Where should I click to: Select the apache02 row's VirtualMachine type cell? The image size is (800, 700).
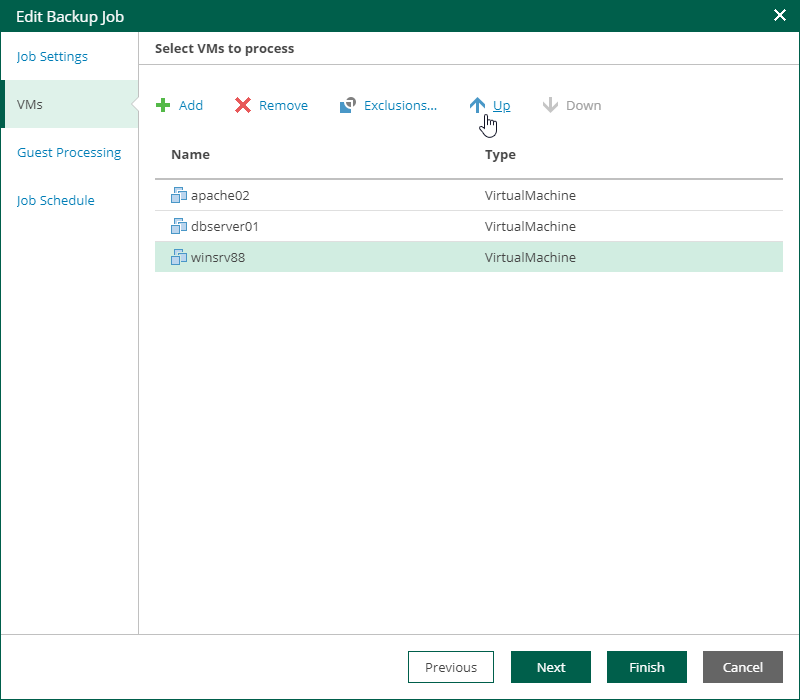tap(530, 195)
